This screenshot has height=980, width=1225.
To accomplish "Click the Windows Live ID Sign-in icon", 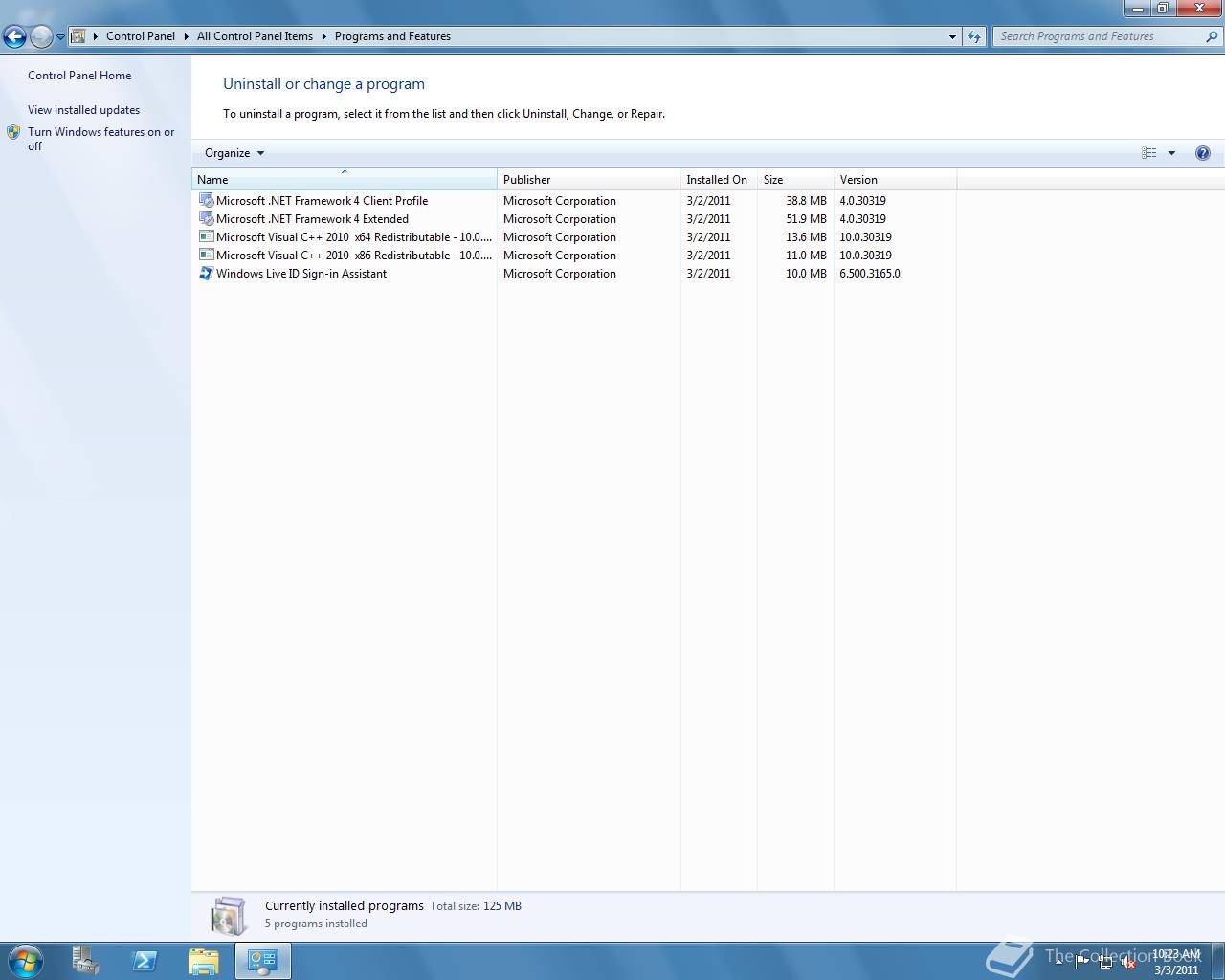I will 206,273.
